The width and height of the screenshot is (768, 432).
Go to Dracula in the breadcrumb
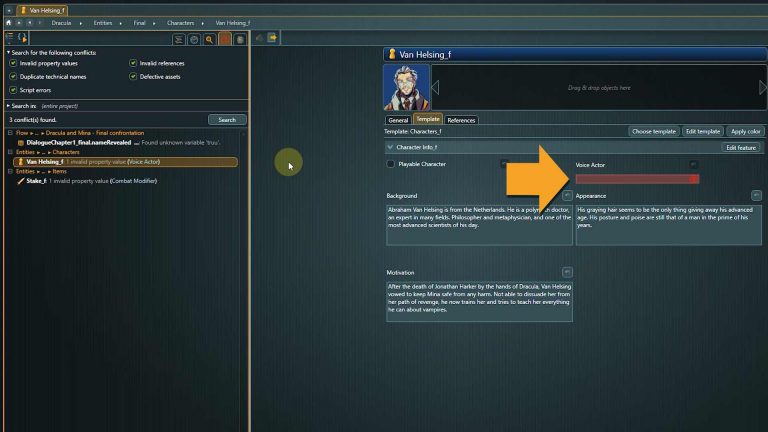click(x=61, y=23)
